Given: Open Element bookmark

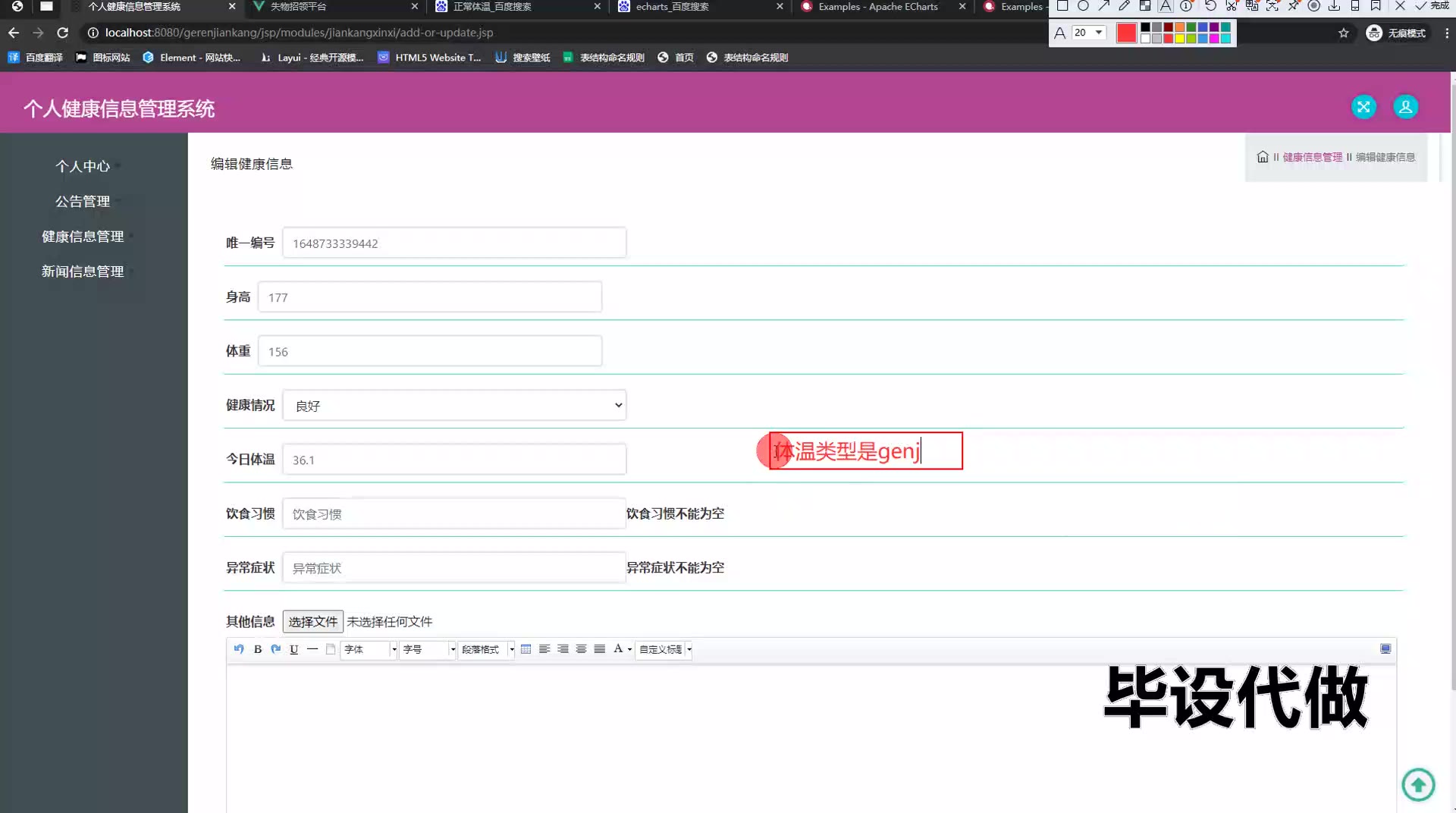Looking at the screenshot, I should pyautogui.click(x=192, y=58).
